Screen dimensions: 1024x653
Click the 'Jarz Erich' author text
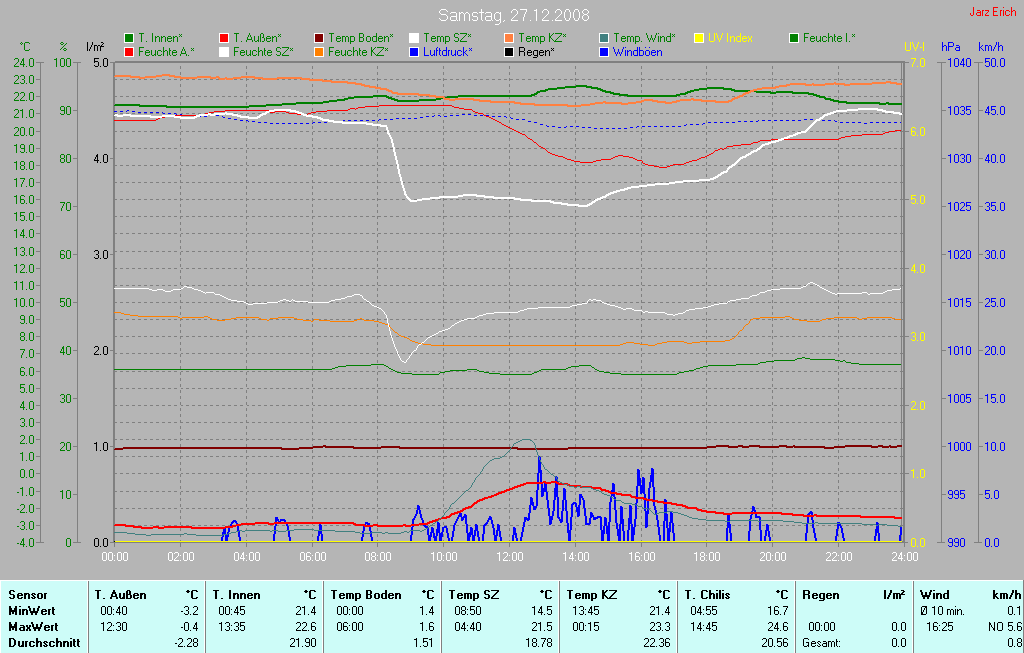point(991,12)
